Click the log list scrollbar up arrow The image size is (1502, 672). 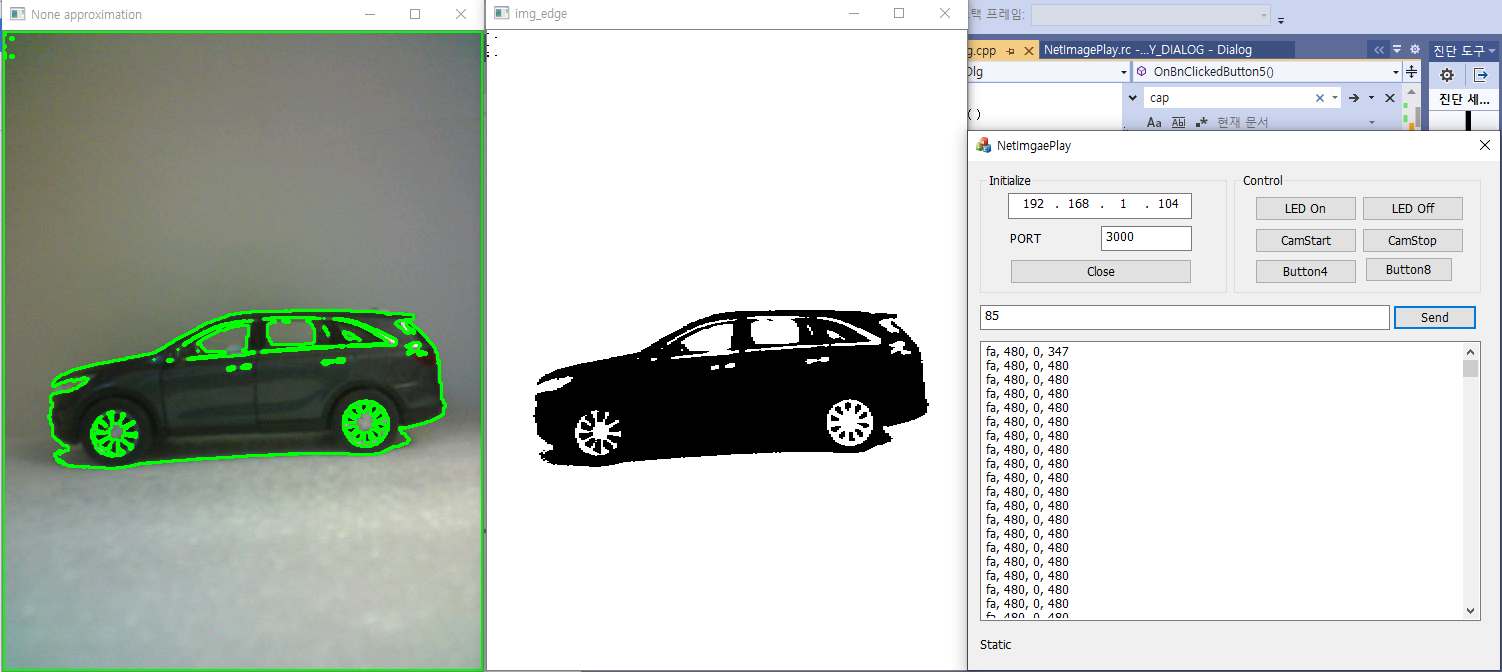click(1470, 351)
